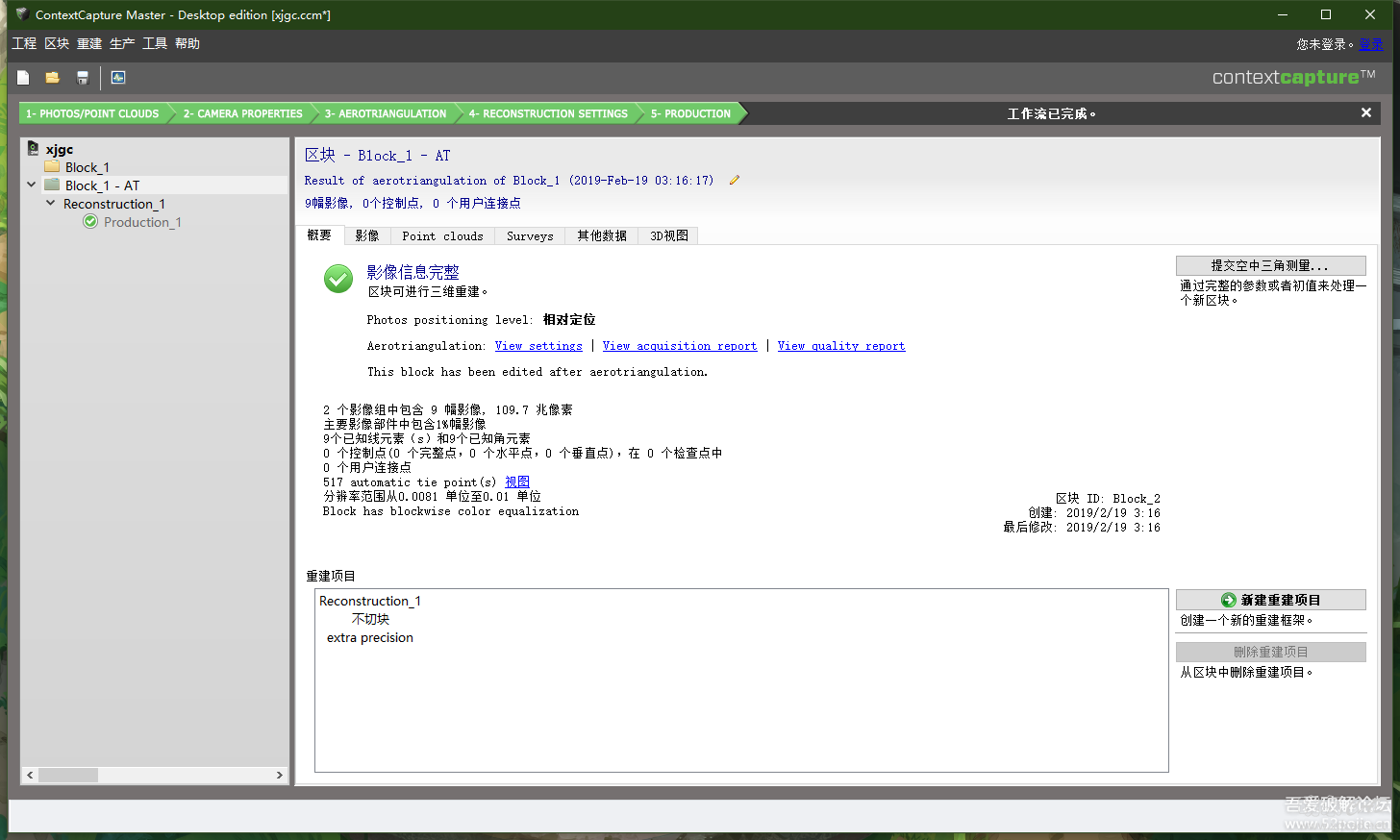
Task: Click the New project toolbar icon
Action: (23, 78)
